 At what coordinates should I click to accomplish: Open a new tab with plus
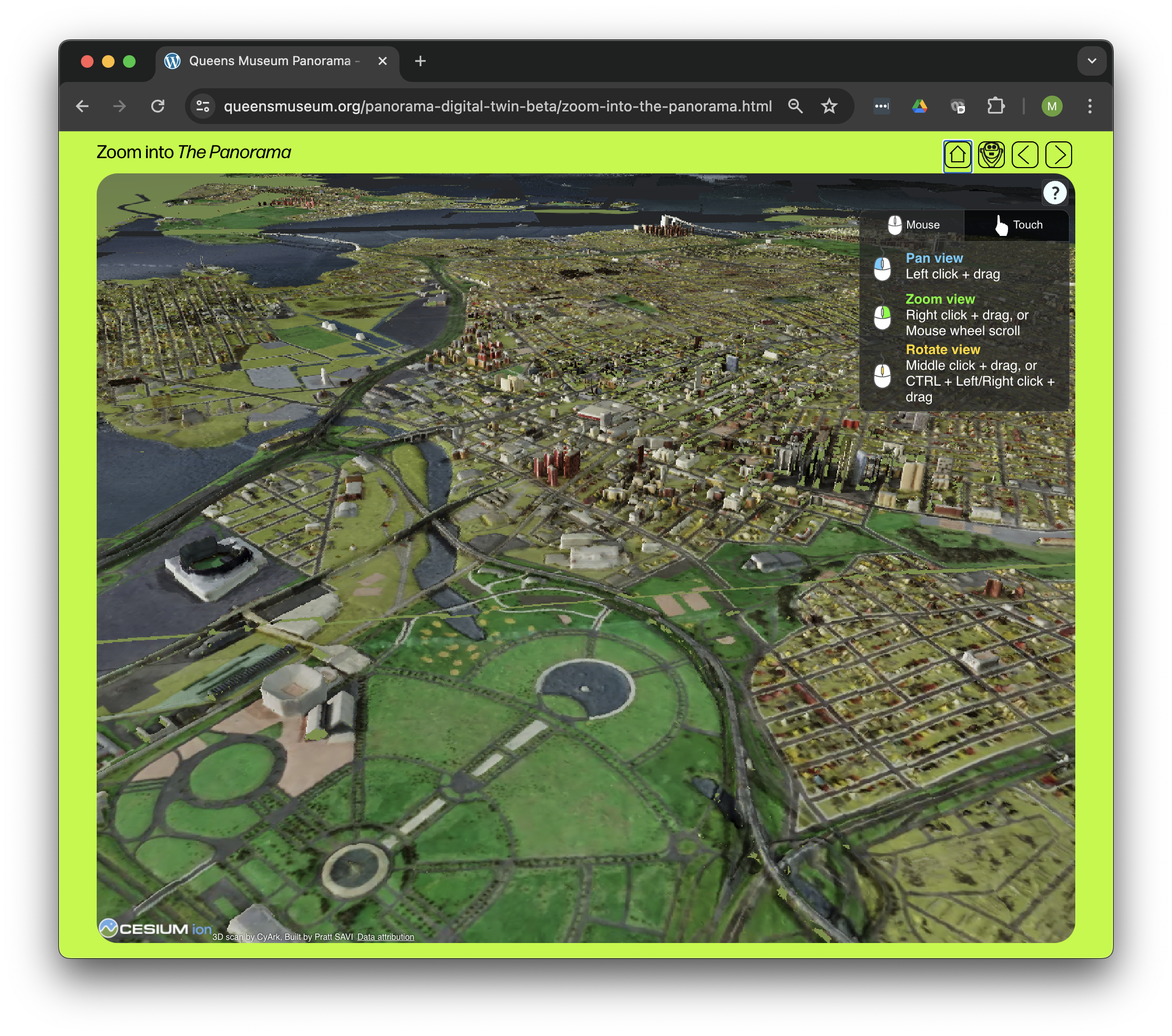point(420,61)
